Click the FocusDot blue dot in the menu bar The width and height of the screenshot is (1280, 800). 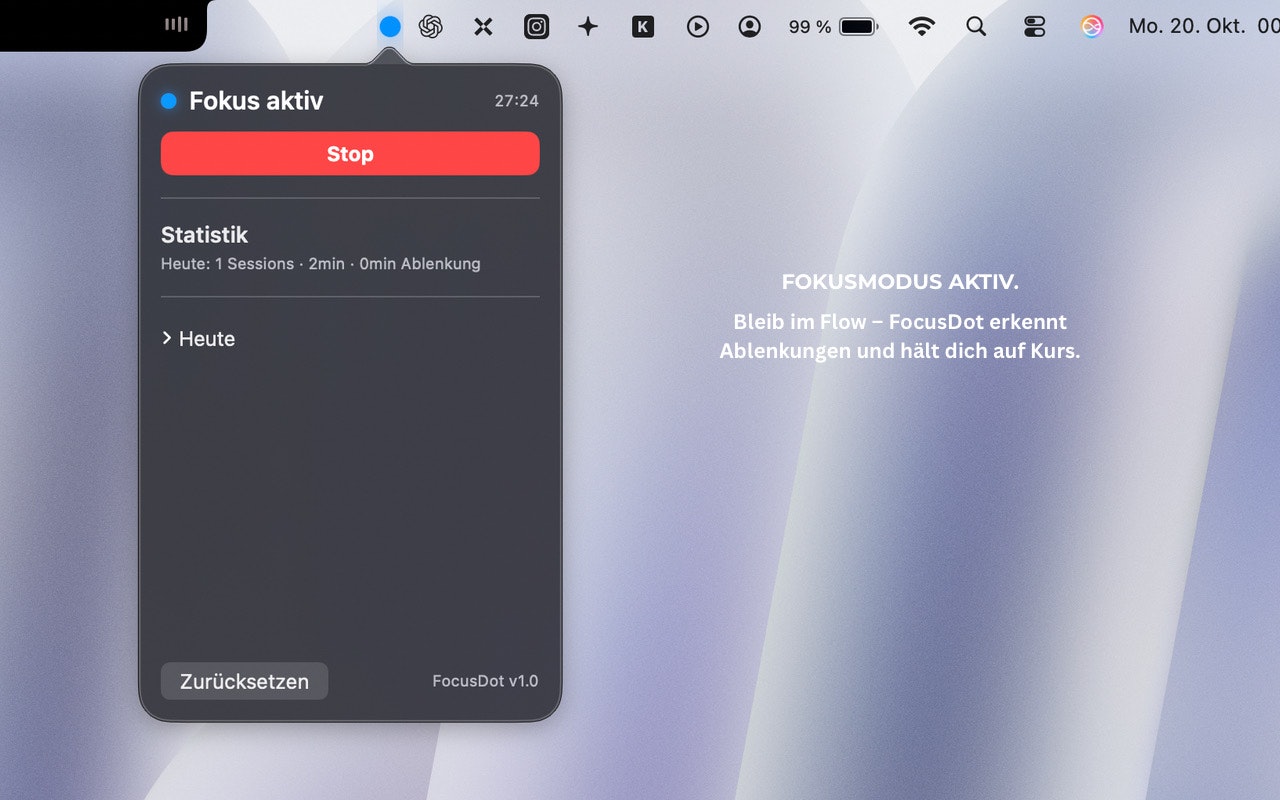(x=390, y=26)
